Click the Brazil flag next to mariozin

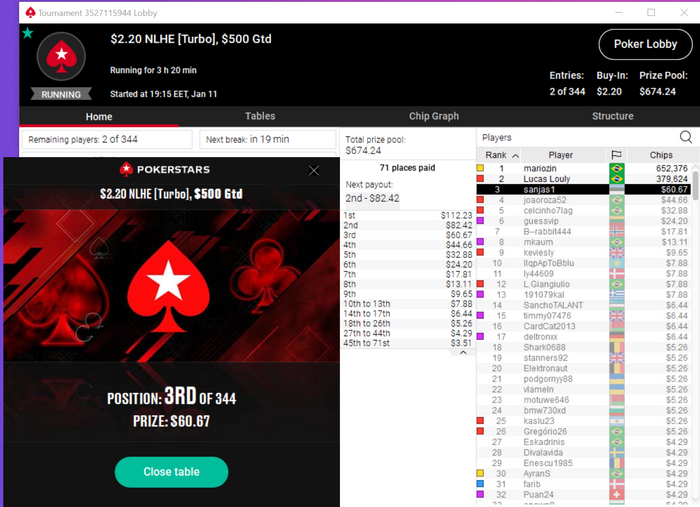point(617,168)
